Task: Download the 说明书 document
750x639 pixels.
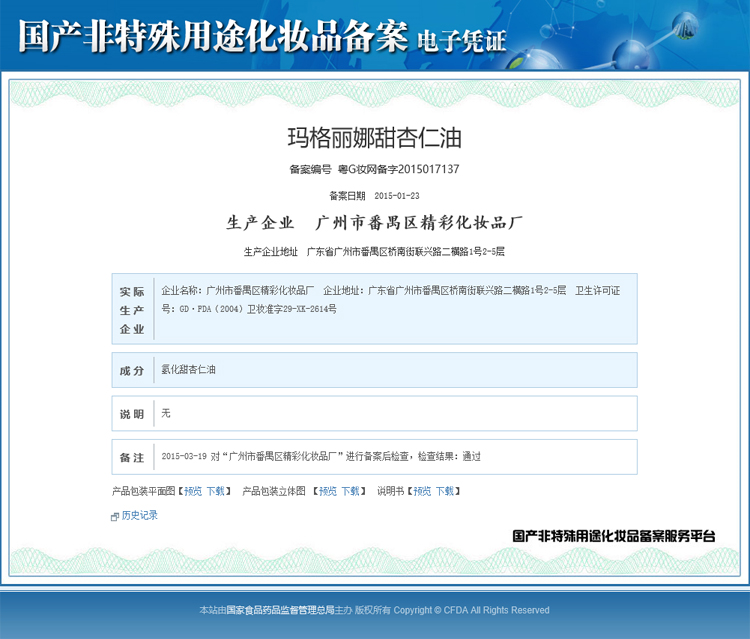Action: pyautogui.click(x=444, y=491)
